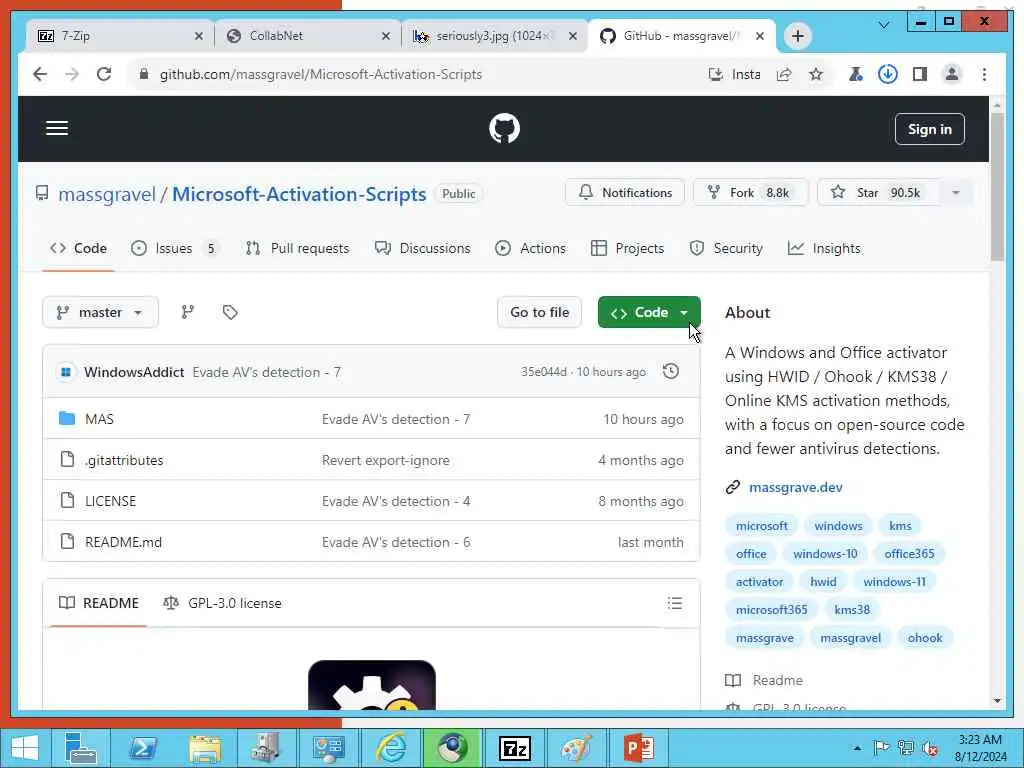Switch to the 7-Zip browser tab

coord(119,36)
